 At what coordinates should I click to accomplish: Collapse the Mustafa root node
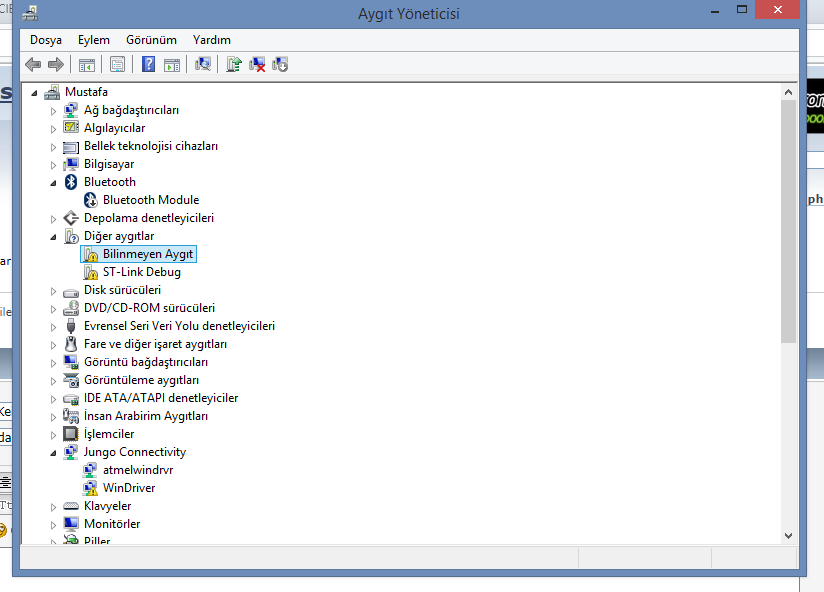coord(34,94)
